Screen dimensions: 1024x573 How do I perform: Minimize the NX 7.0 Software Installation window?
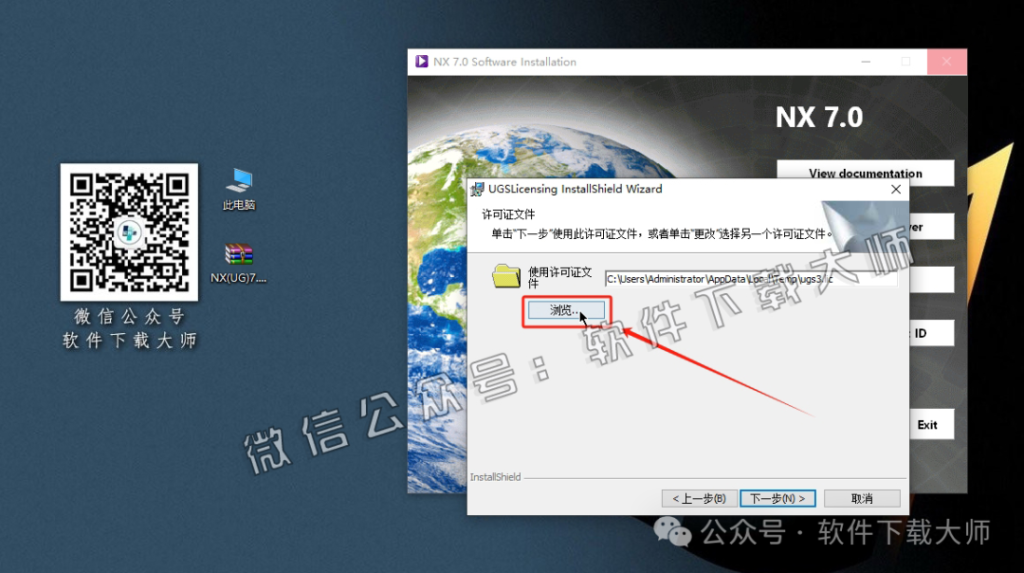[x=866, y=62]
